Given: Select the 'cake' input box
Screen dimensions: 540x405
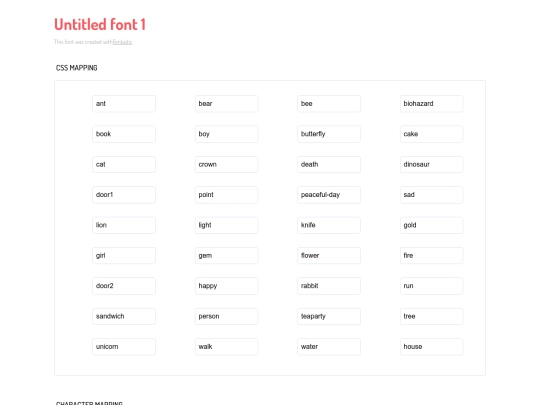Looking at the screenshot, I should point(432,134).
